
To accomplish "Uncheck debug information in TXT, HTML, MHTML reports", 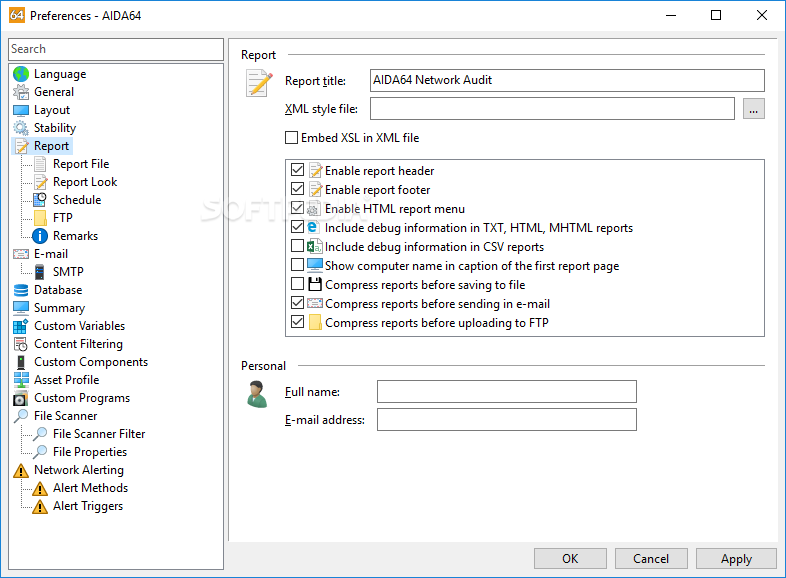I will (x=297, y=227).
